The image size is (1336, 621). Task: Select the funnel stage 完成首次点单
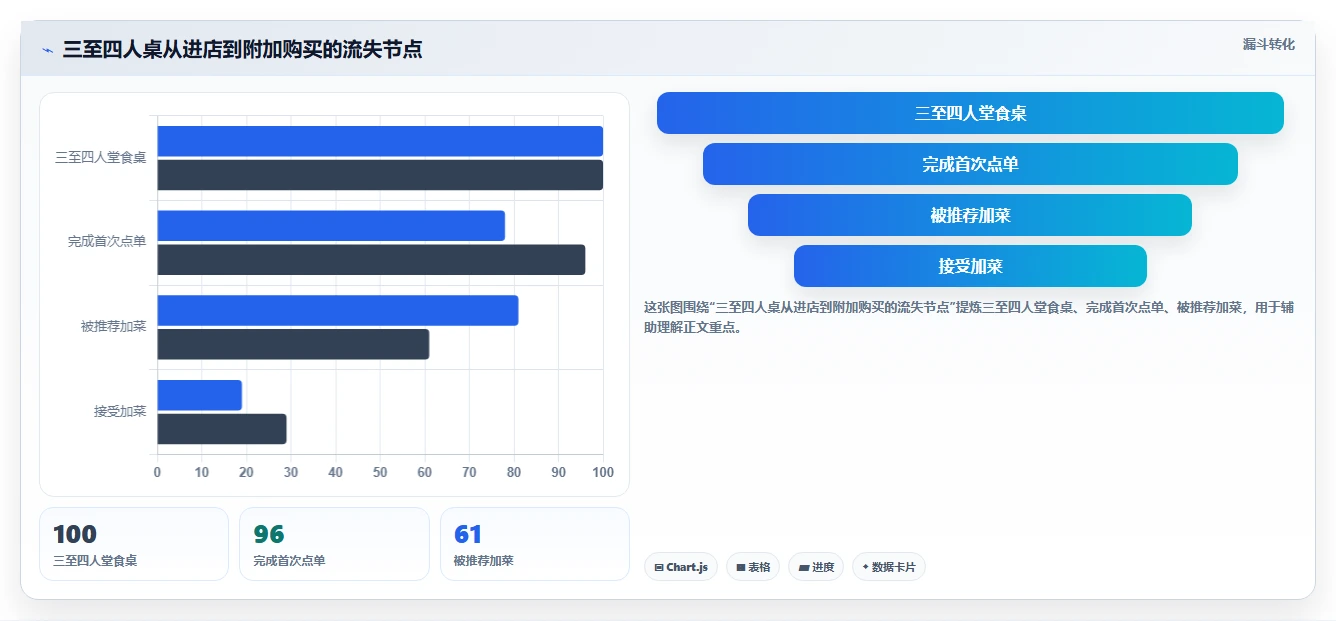pyautogui.click(x=970, y=164)
